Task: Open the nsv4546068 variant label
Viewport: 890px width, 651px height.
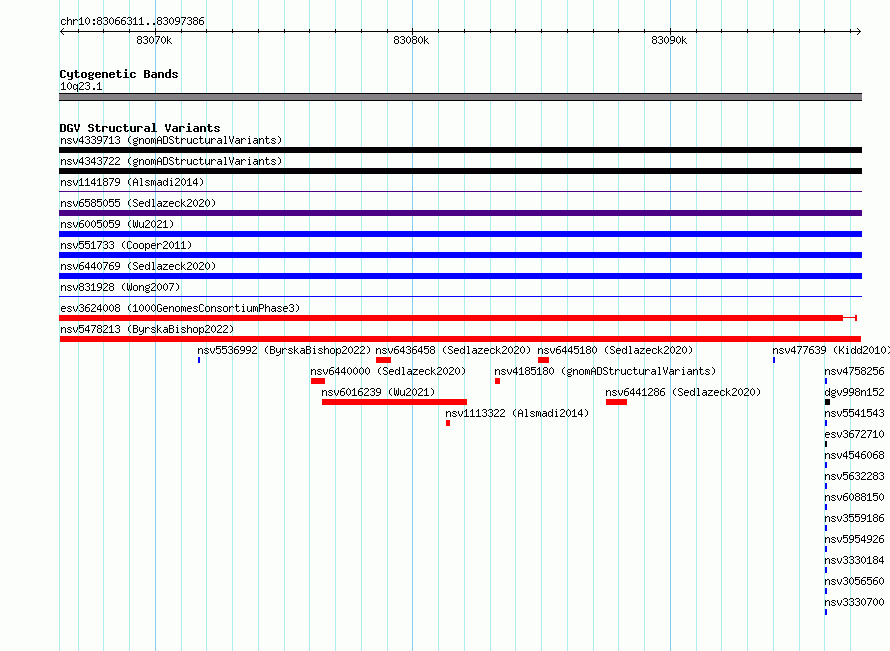Action: (854, 455)
